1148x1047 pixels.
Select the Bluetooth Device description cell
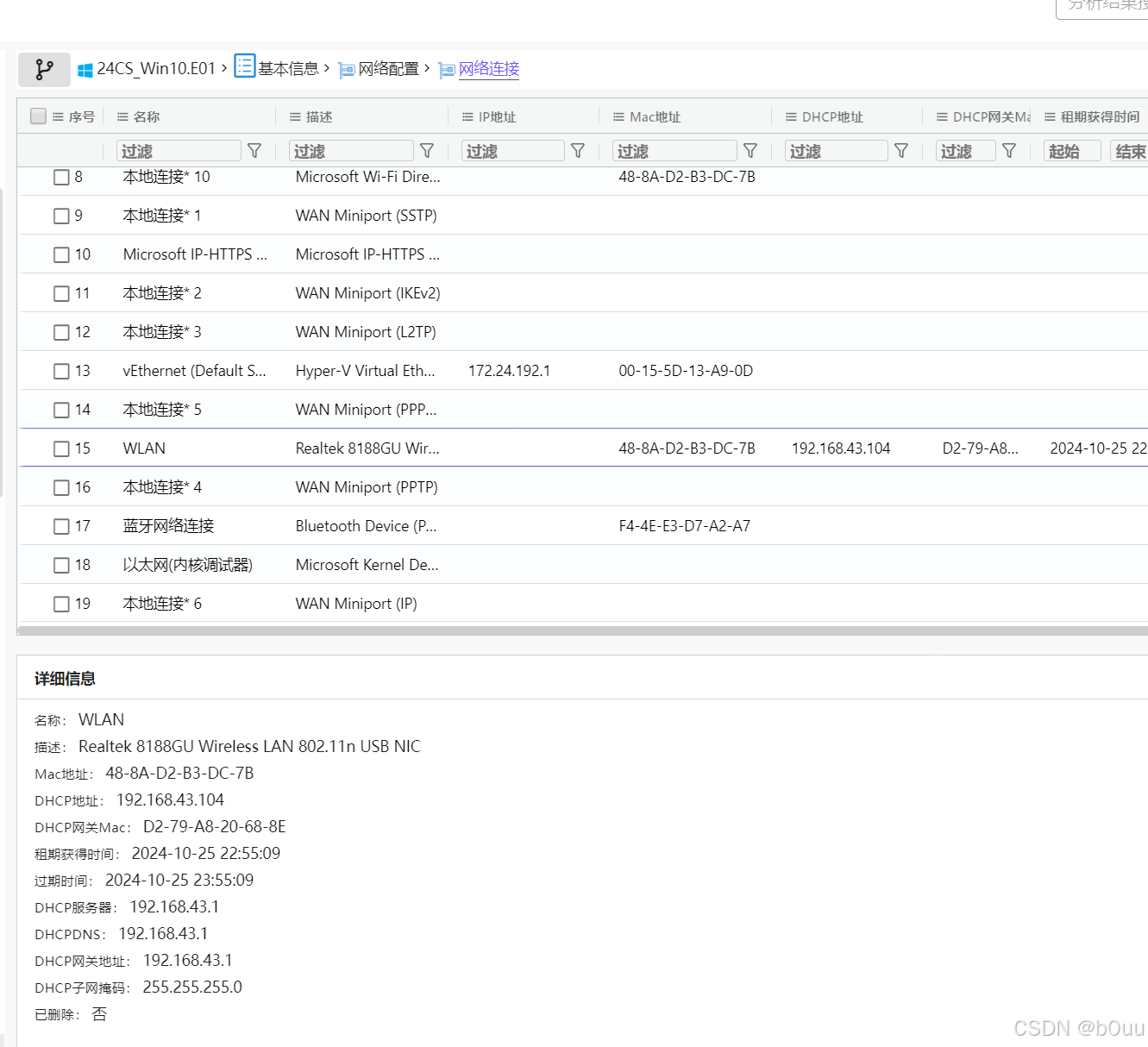click(x=367, y=526)
